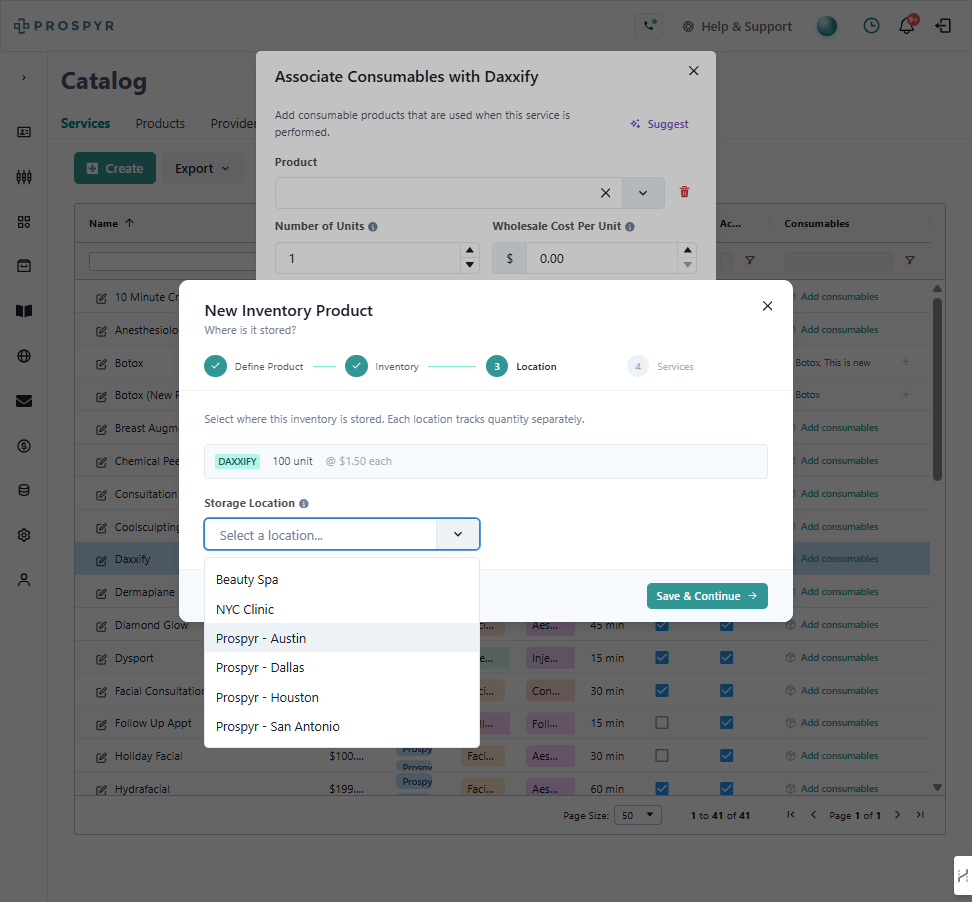Click the globe icon in sidebar
Image resolution: width=972 pixels, height=902 pixels.
click(24, 356)
